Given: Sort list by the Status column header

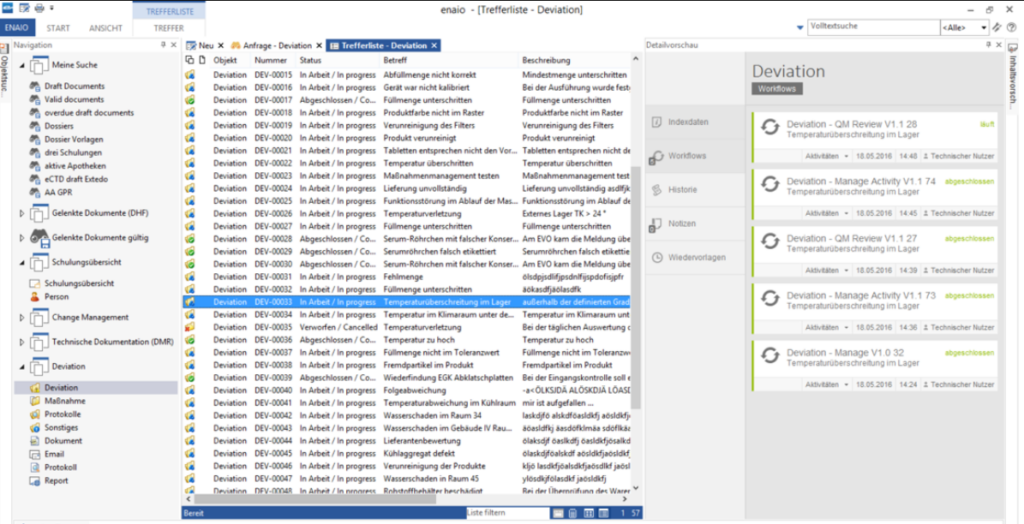Looking at the screenshot, I should click(310, 60).
